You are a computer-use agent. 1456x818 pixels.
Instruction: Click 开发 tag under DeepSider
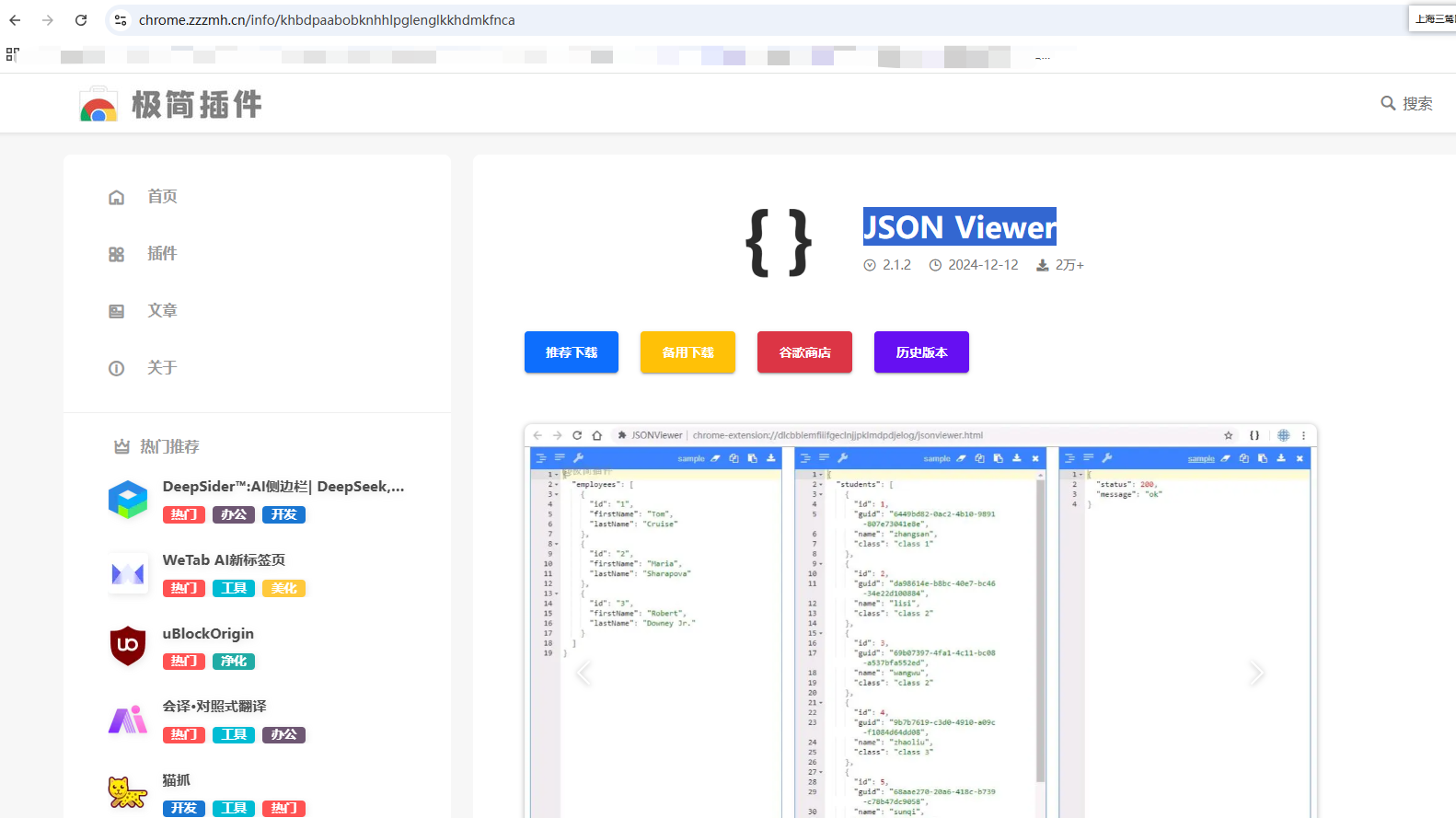(x=283, y=515)
